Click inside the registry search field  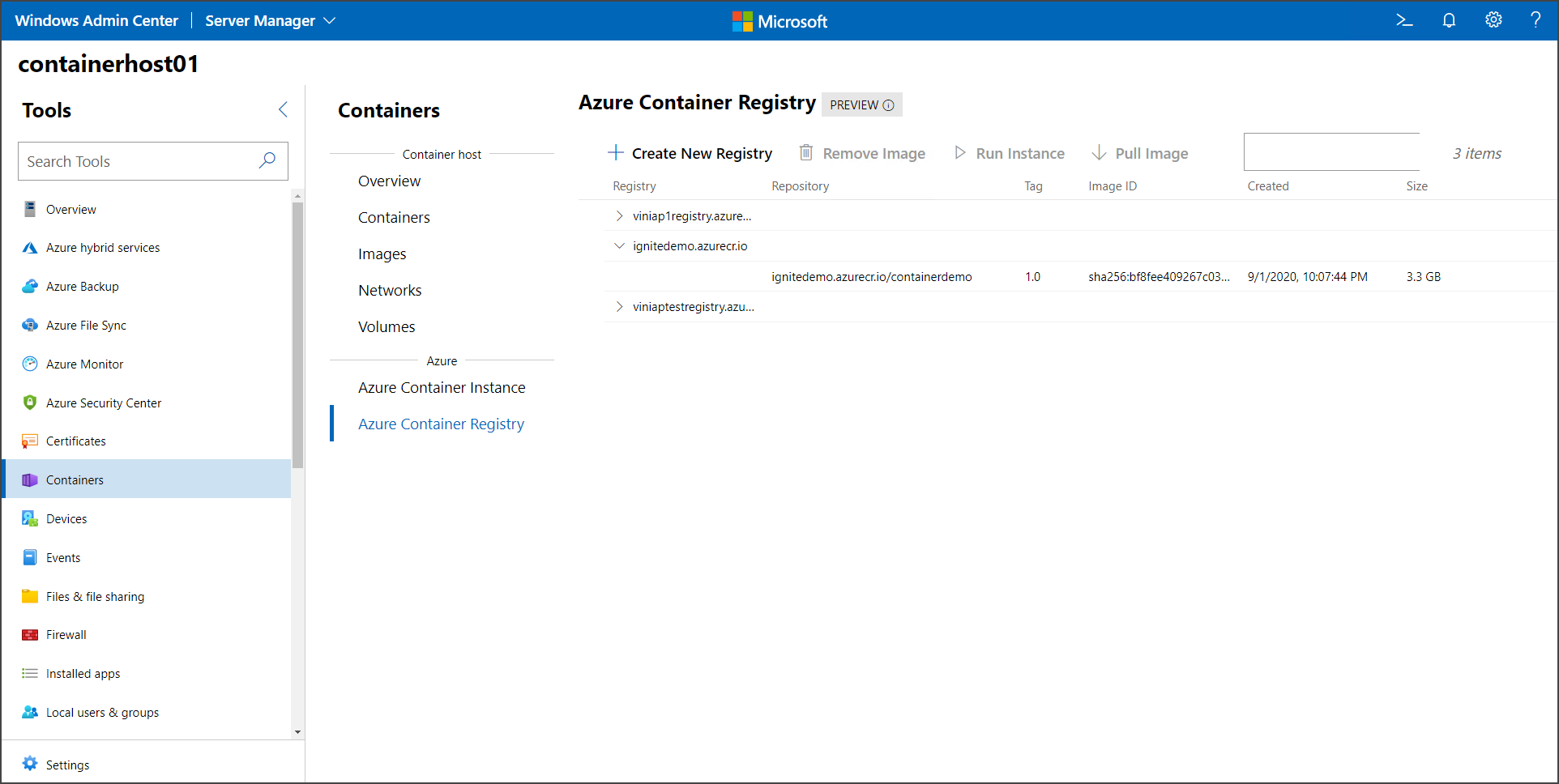(1331, 151)
